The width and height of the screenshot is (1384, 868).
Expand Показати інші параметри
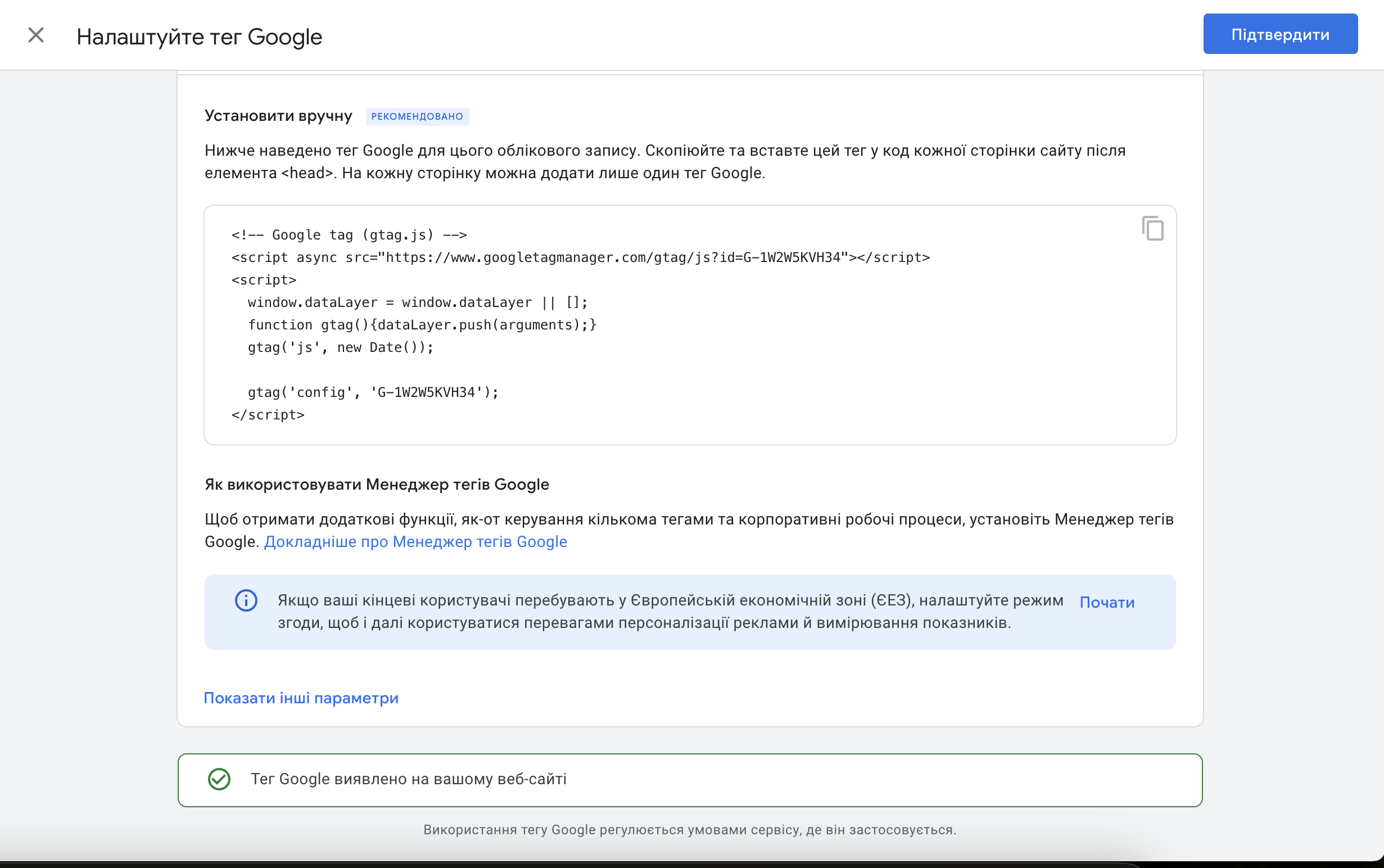[301, 698]
